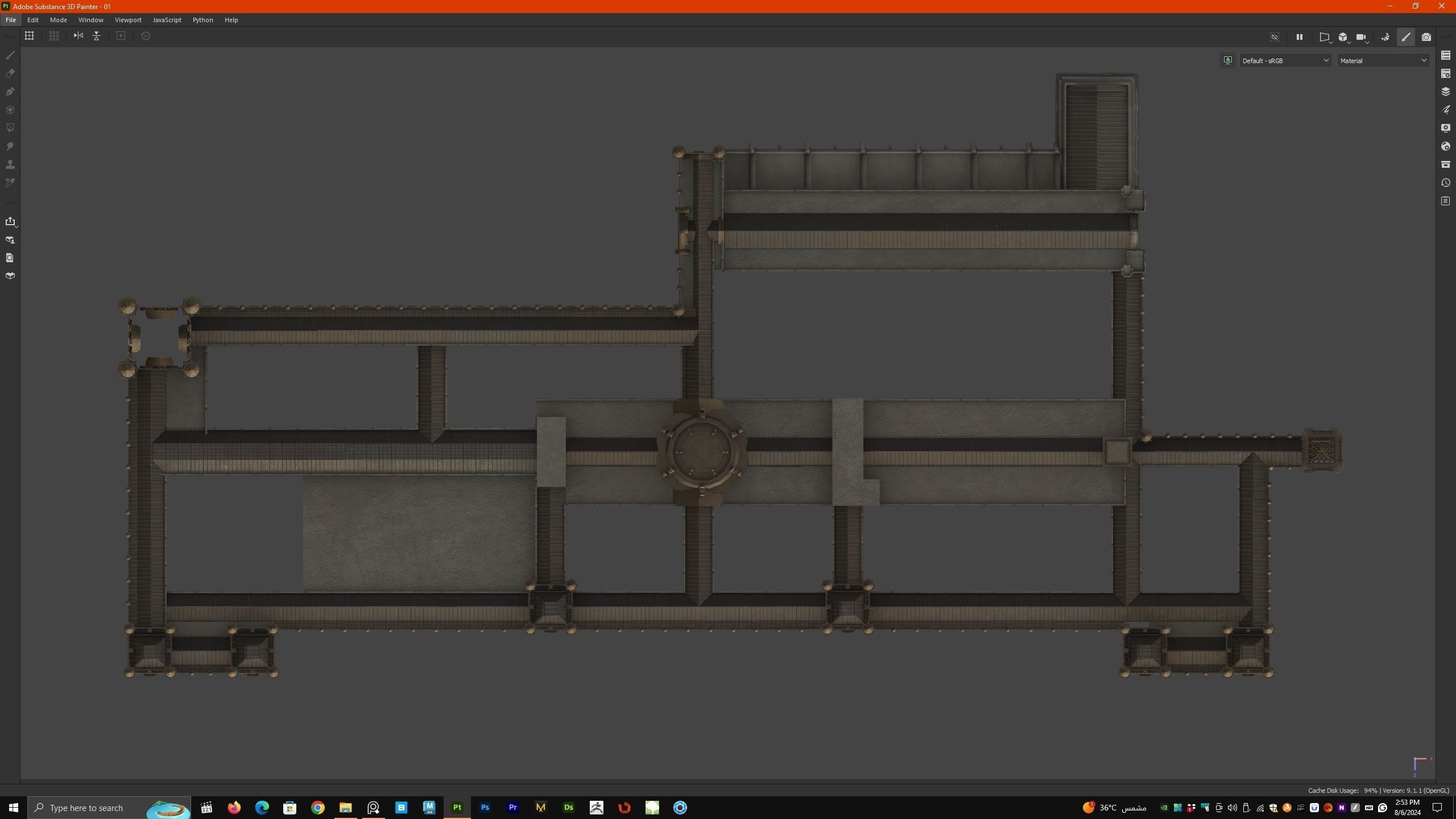Toggle pause engine computation button

point(1299,37)
